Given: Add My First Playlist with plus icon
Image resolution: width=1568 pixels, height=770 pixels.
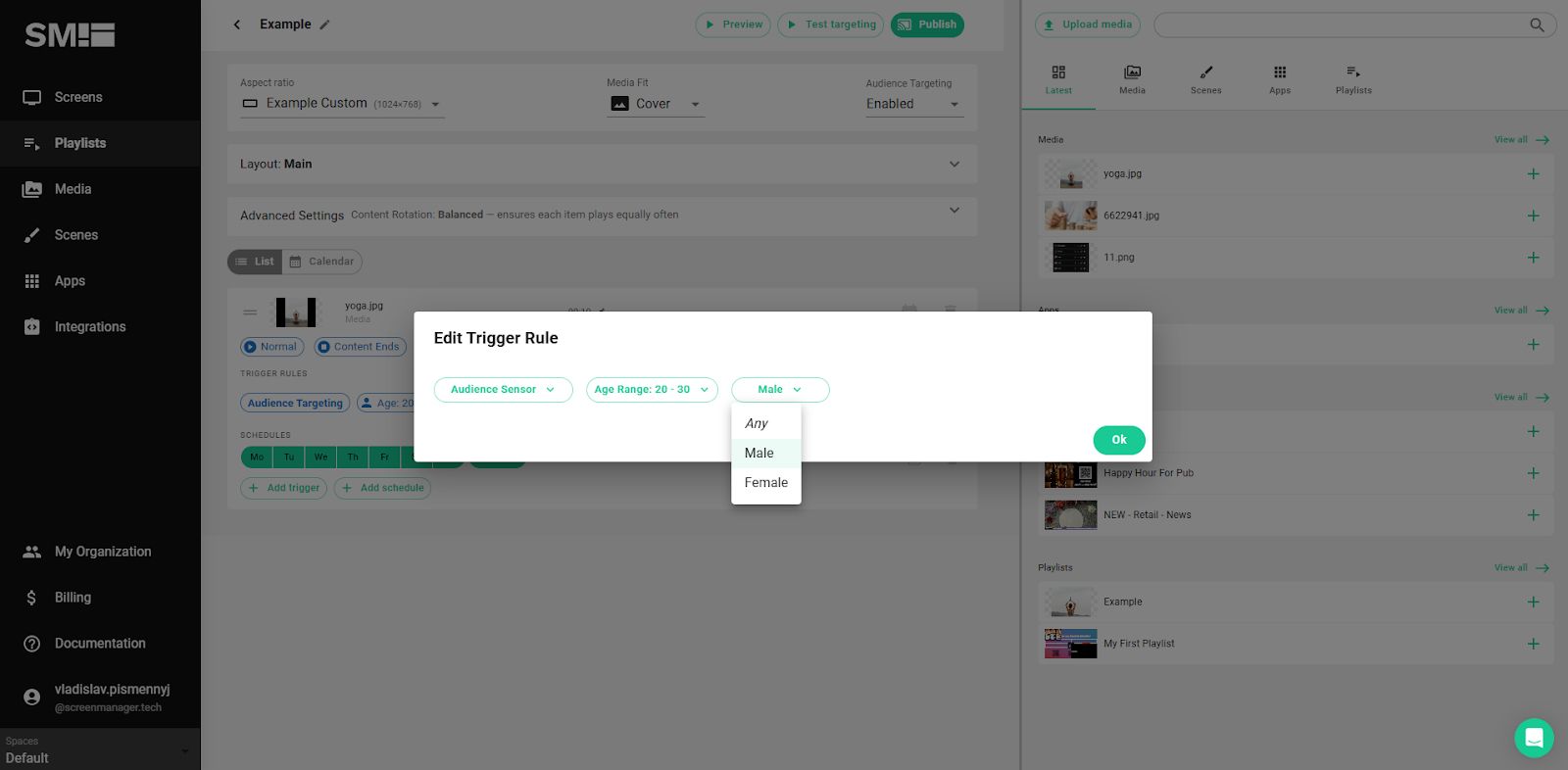Looking at the screenshot, I should point(1533,644).
